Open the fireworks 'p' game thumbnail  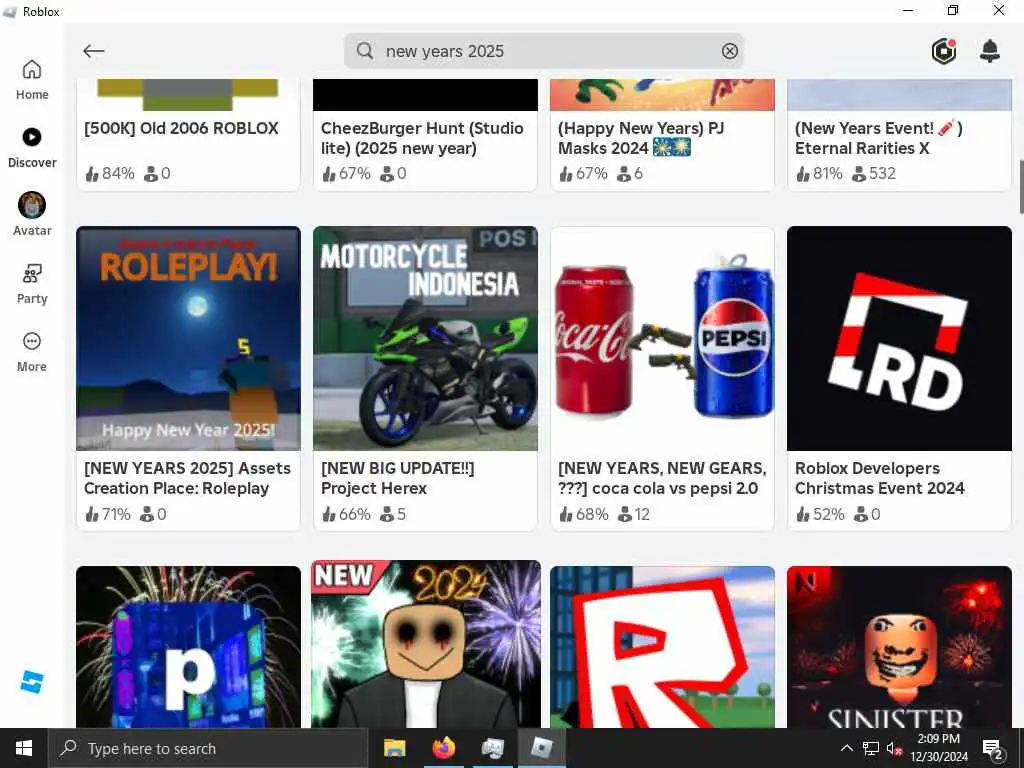(x=189, y=647)
